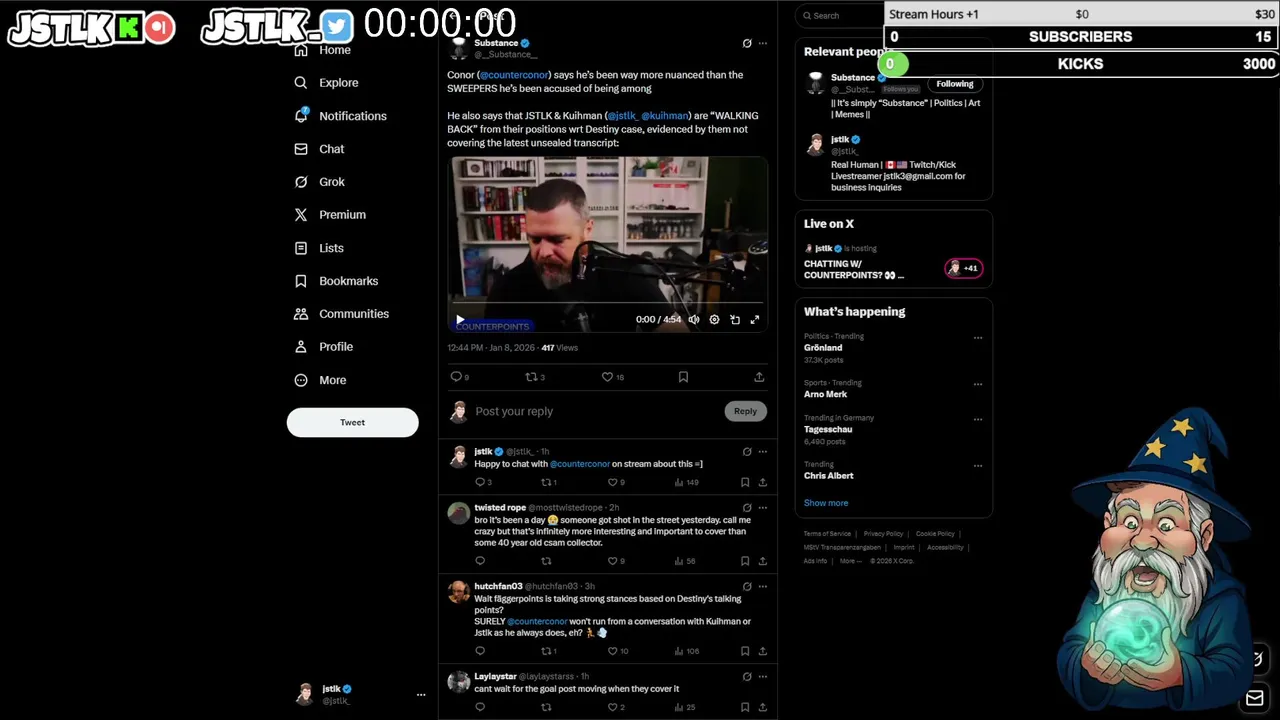Open the Chris Albert trending topic
The height and width of the screenshot is (720, 1280).
point(829,476)
